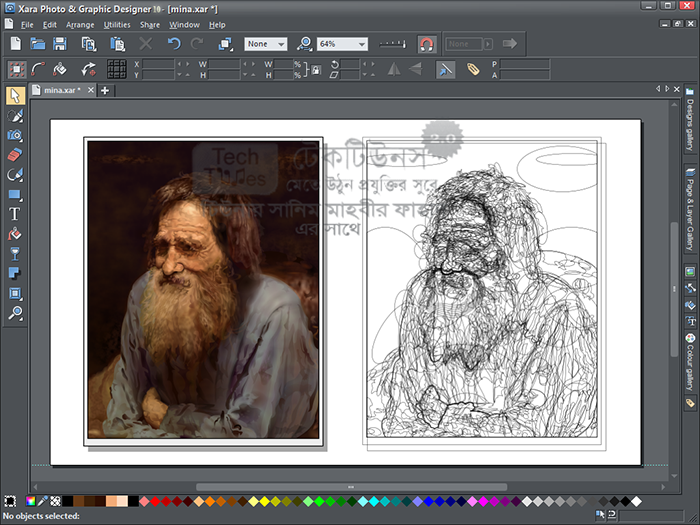Open the zoom percentage 64% dropdown
This screenshot has width=700, height=525.
pos(359,44)
